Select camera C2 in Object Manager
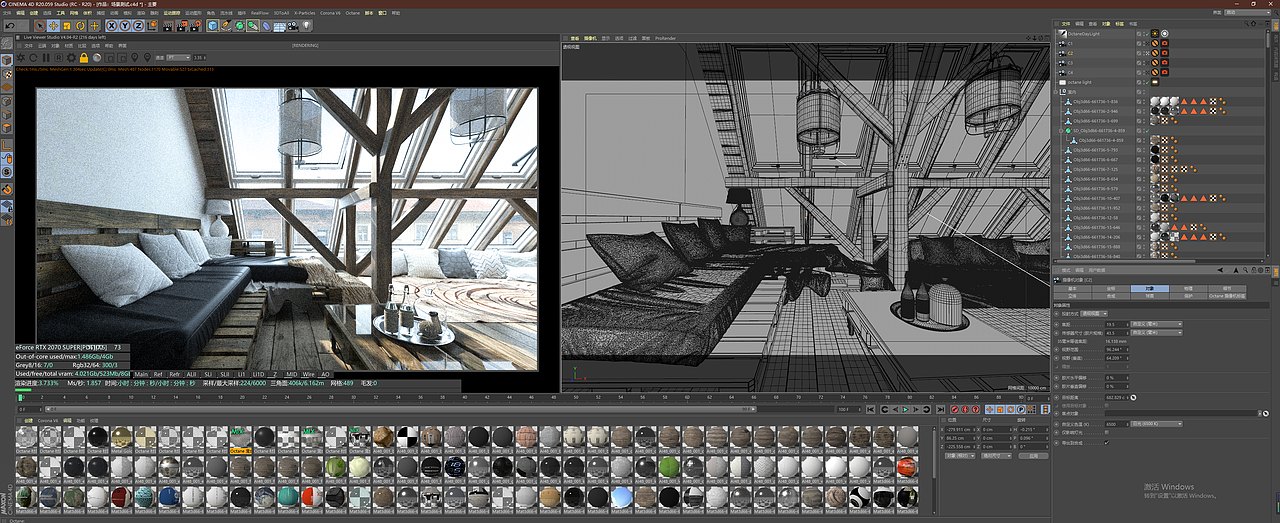 (x=1070, y=53)
